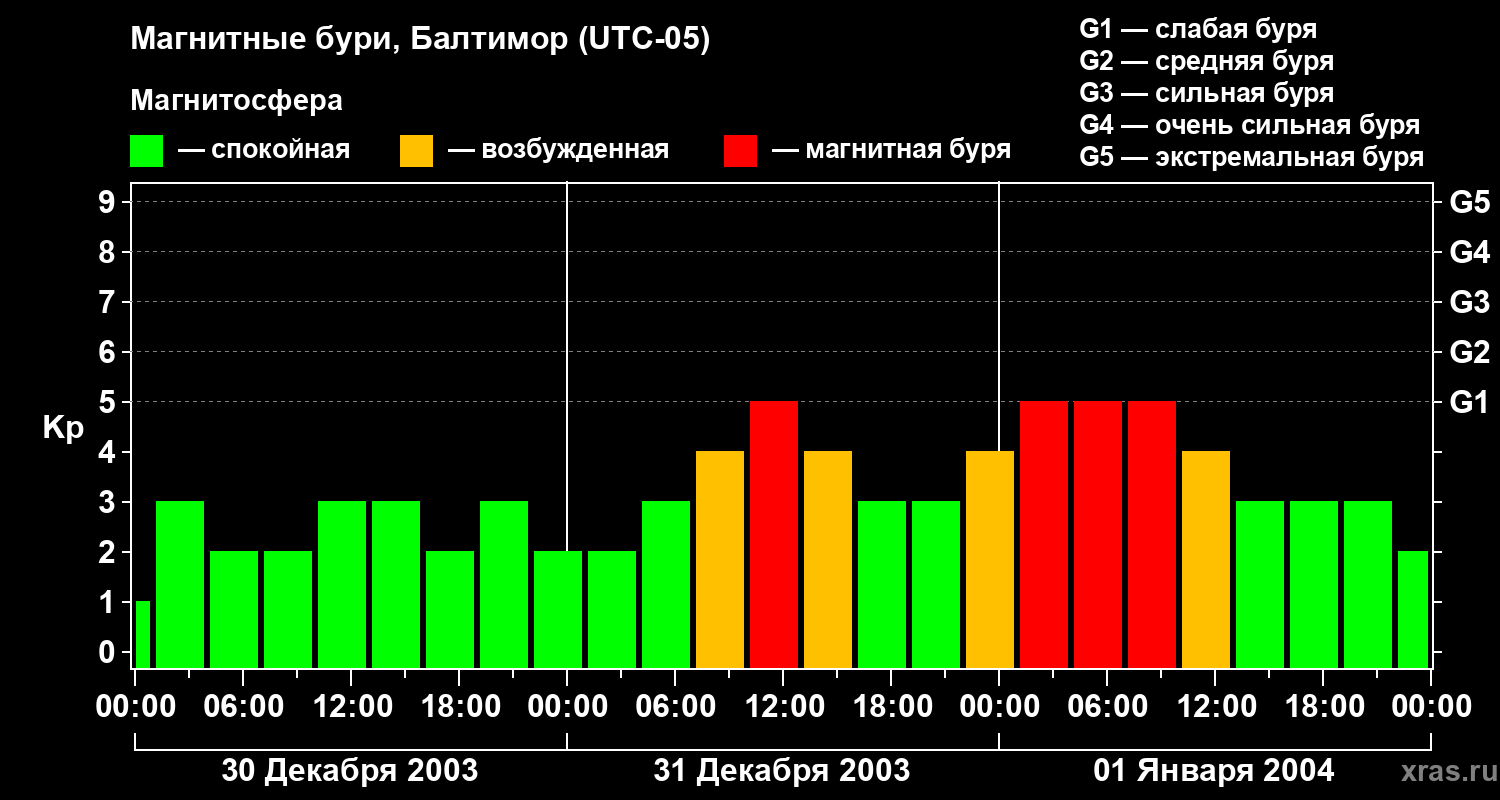Viewport: 1500px width, 800px height.
Task: Click the legend label '— магнитная буря'
Action: (891, 150)
